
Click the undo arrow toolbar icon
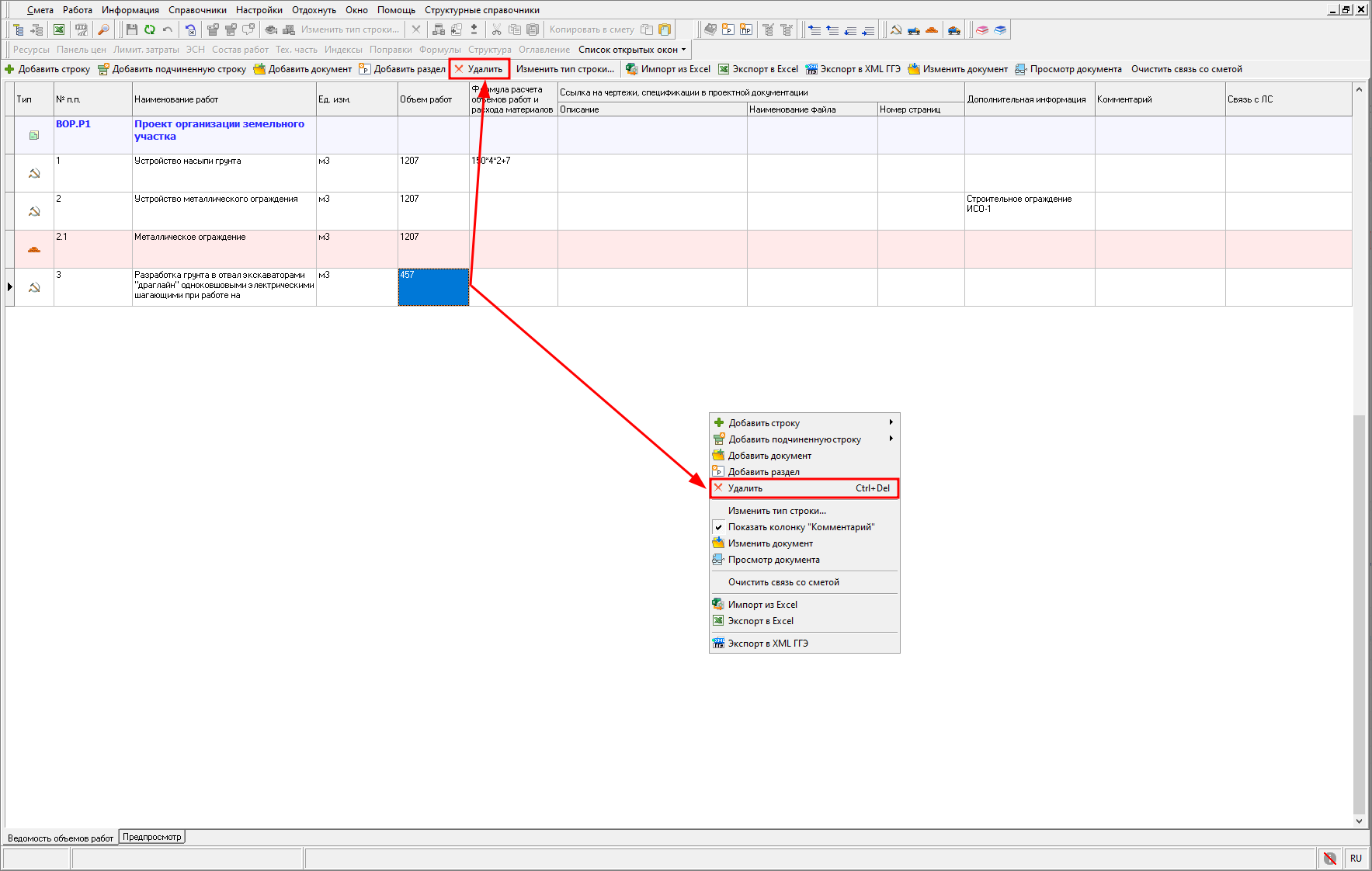[168, 29]
